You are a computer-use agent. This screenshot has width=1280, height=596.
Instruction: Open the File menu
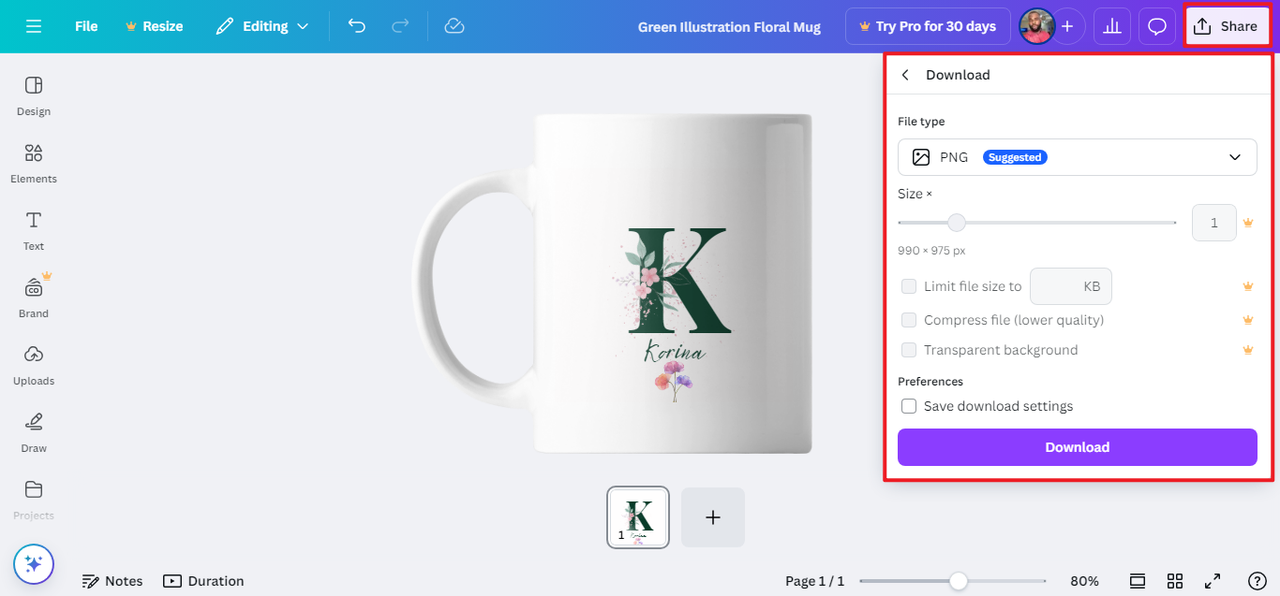coord(86,26)
